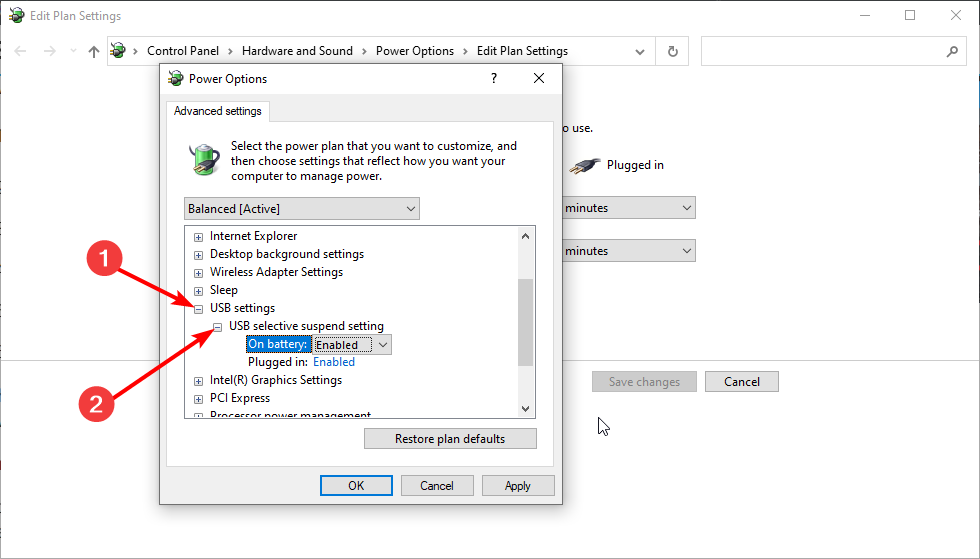This screenshot has height=559, width=980.
Task: Expand Wireless Adapter Settings node
Action: click(198, 273)
